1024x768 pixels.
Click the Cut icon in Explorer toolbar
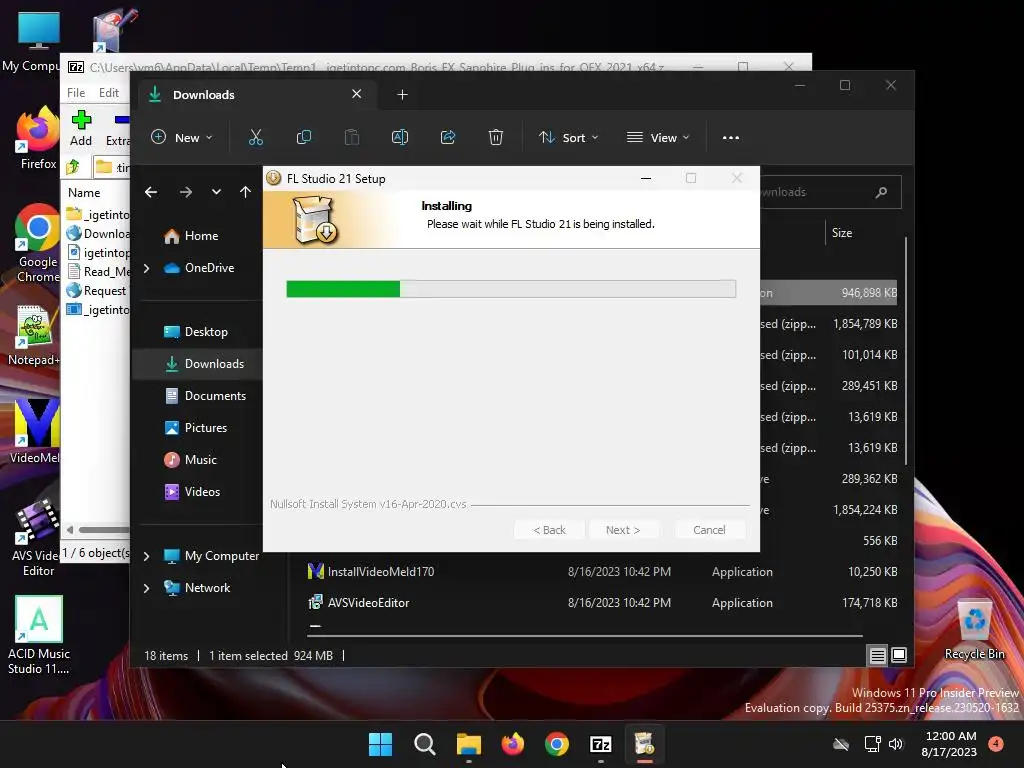click(255, 137)
